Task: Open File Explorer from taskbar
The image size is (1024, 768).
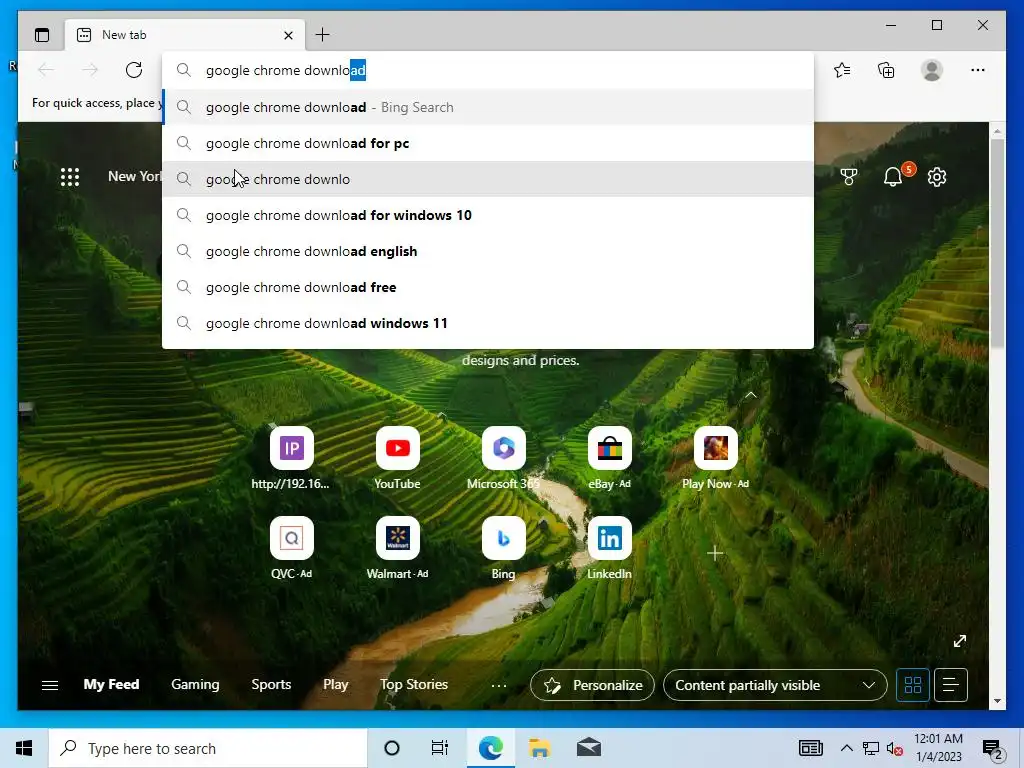Action: pyautogui.click(x=539, y=748)
